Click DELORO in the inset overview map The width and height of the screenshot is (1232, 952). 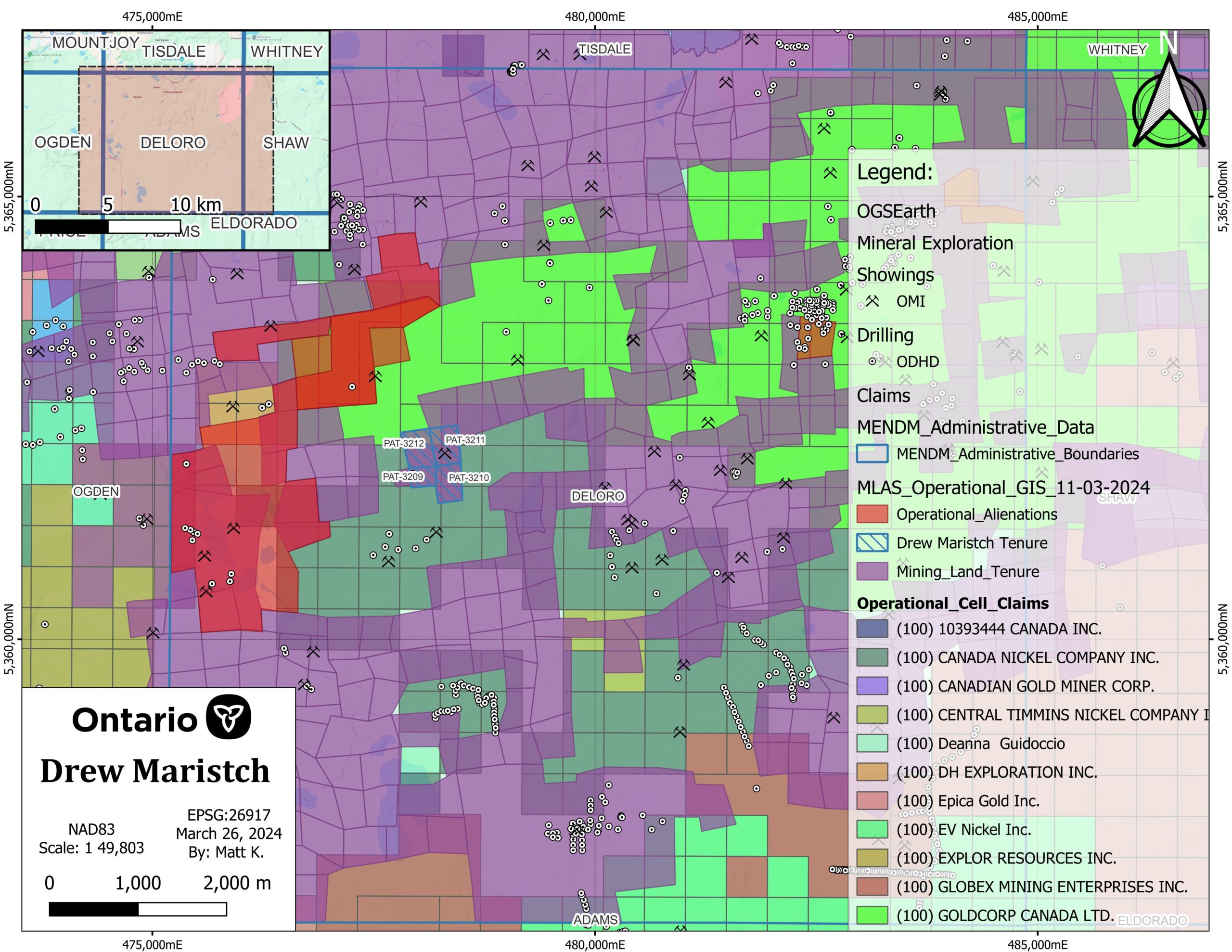tap(173, 142)
